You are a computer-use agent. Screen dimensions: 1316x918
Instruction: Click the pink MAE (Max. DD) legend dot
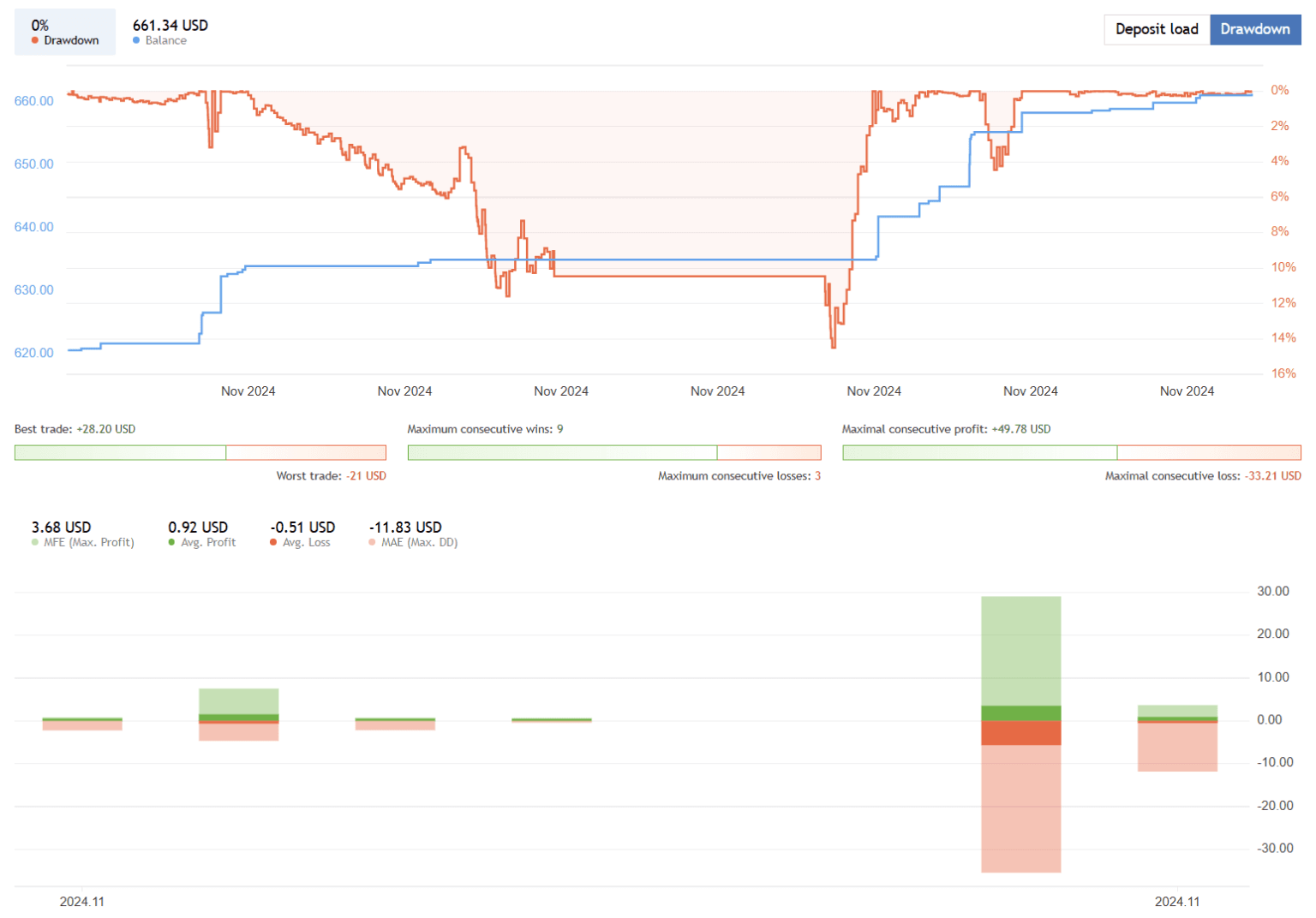(x=371, y=542)
